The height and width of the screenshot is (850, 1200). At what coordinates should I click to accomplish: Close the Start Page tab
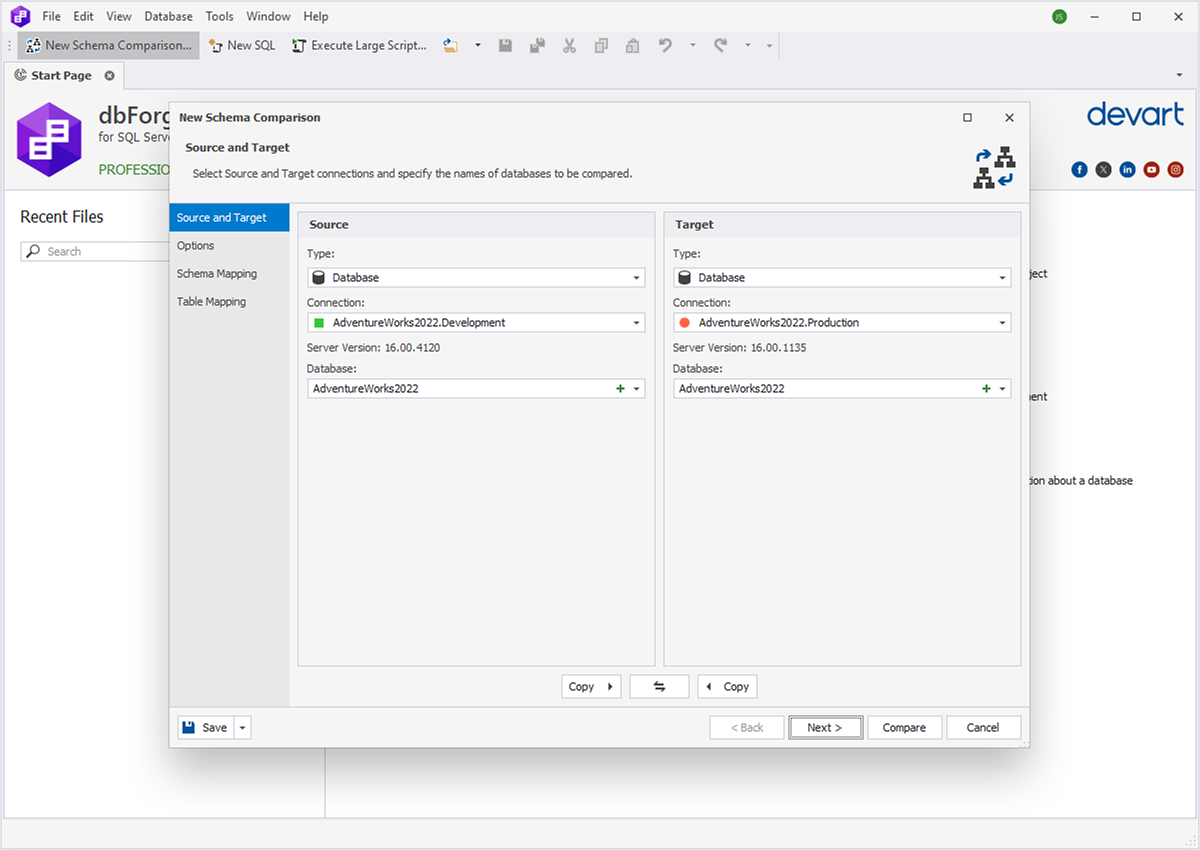(110, 75)
